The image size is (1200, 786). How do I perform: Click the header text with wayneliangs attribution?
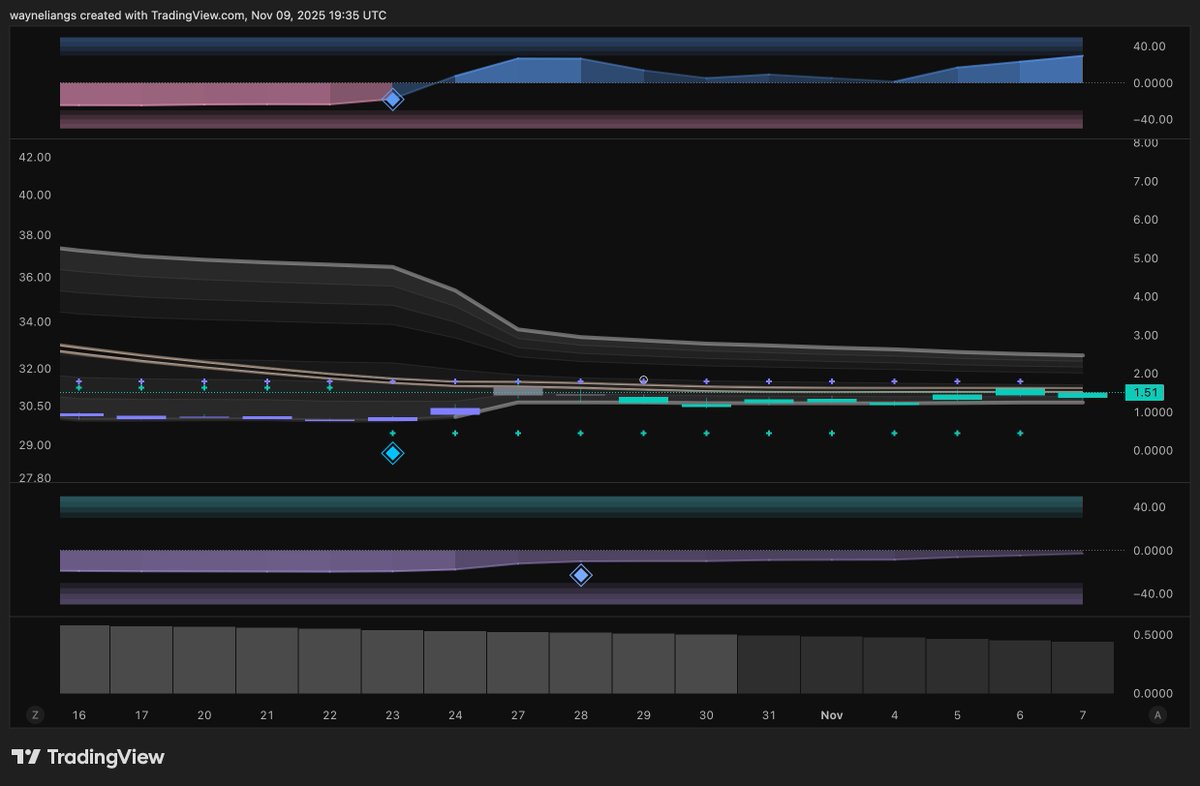click(199, 15)
